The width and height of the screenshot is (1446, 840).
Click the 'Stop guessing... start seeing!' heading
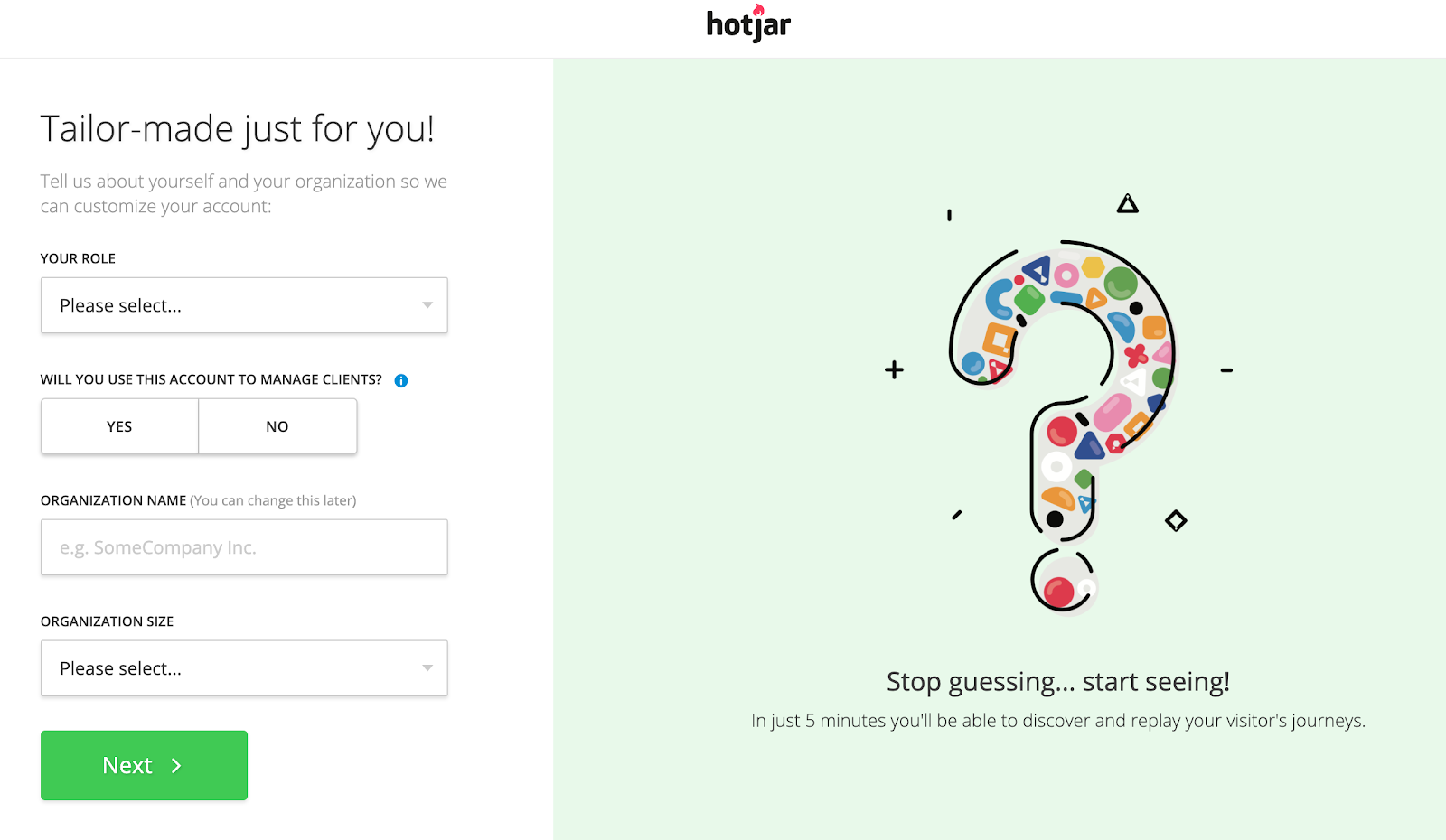tap(1058, 682)
